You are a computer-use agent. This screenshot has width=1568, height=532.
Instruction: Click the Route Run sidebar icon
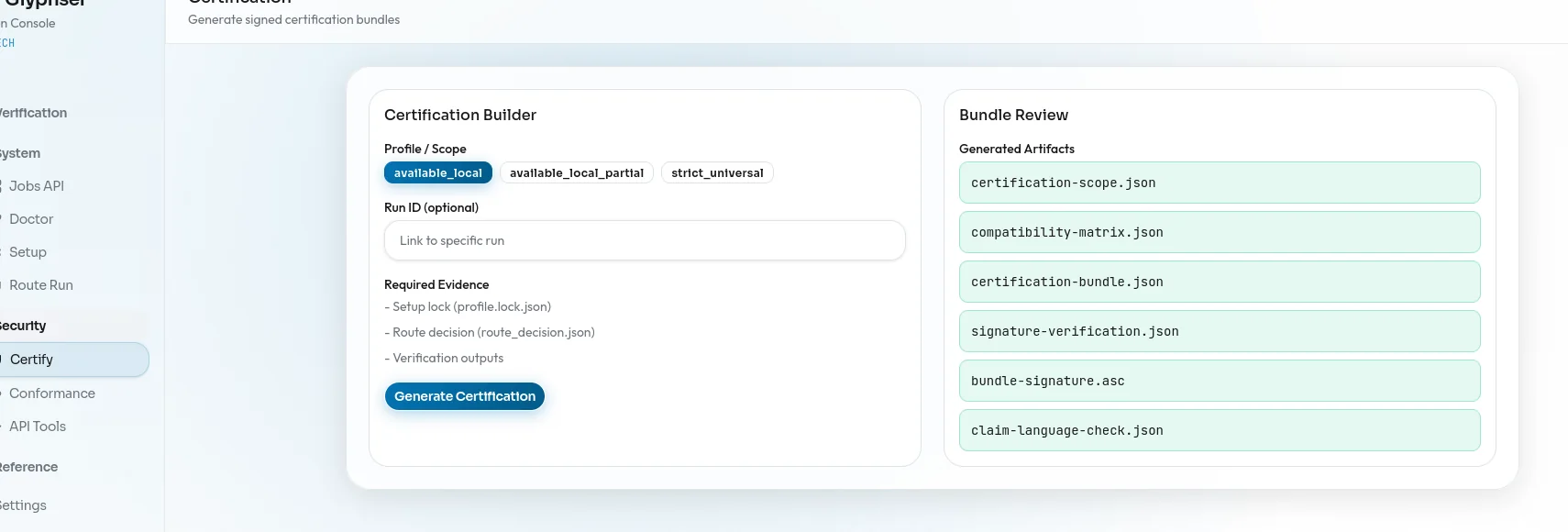coord(3,285)
